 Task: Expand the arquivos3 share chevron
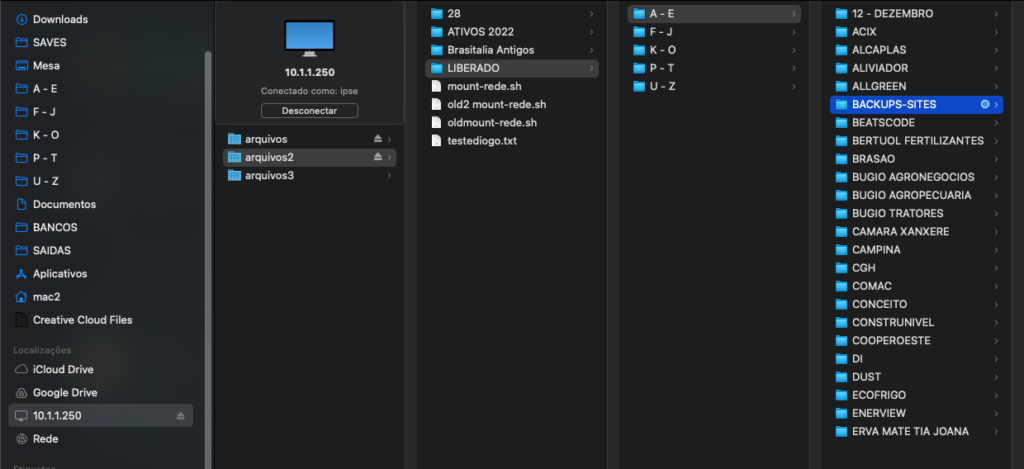pos(389,176)
